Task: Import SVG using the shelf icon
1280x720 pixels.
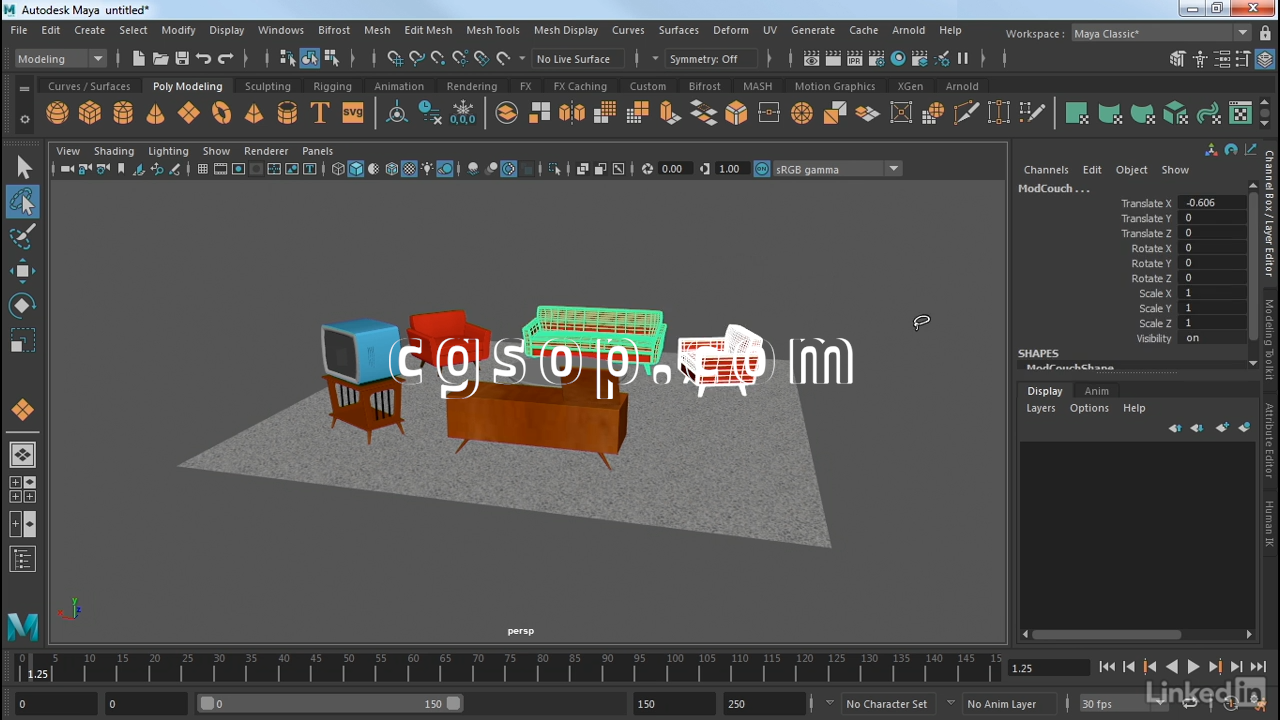Action: (x=353, y=113)
